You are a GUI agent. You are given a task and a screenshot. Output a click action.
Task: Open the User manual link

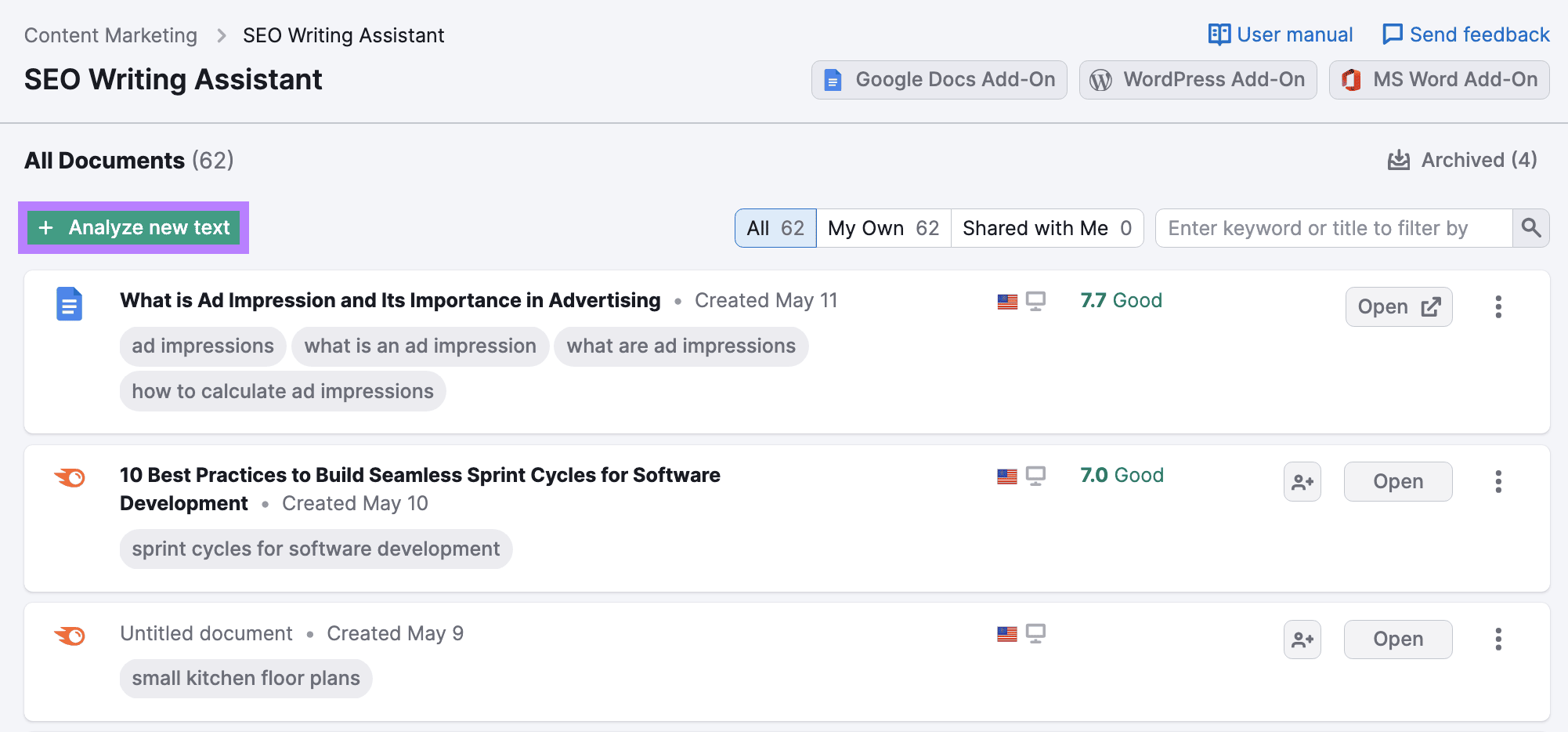[1280, 34]
